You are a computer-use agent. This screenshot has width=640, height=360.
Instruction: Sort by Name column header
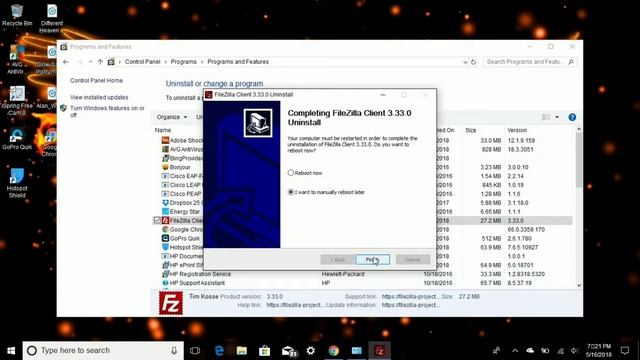coord(163,130)
